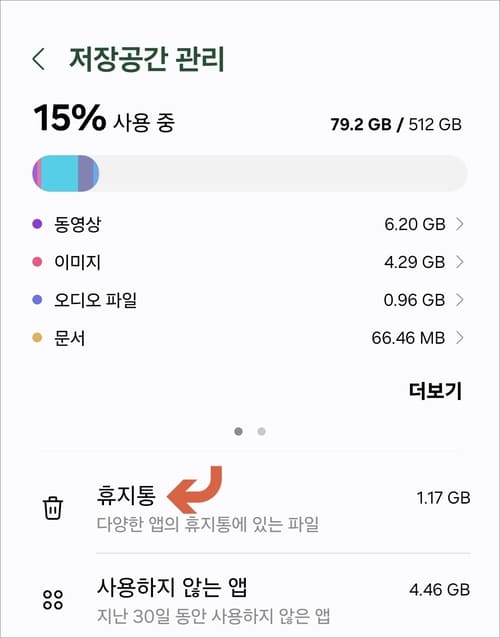Image resolution: width=500 pixels, height=638 pixels.
Task: Select the pink dot next to 이미지
Action: click(37, 262)
